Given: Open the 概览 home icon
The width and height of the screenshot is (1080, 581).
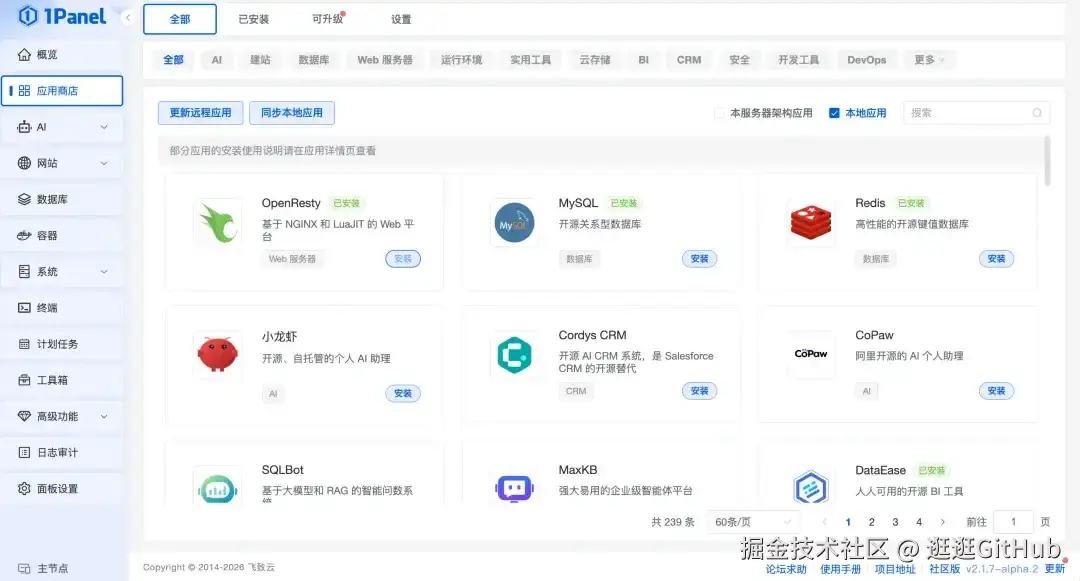Looking at the screenshot, I should [x=24, y=54].
